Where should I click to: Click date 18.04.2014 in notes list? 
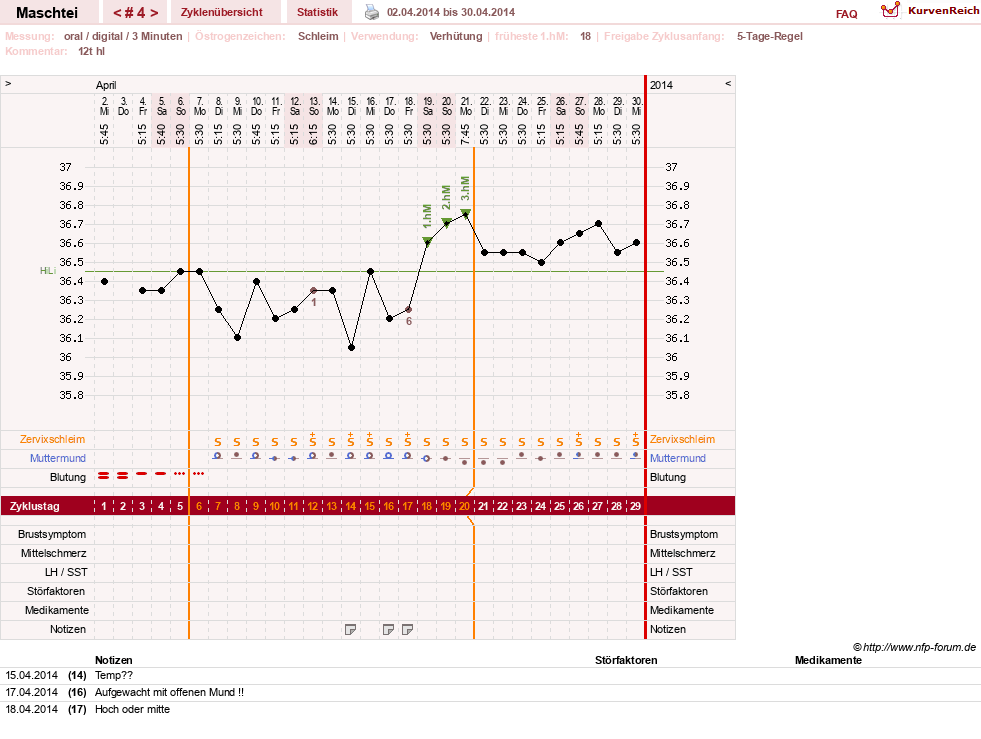31,709
